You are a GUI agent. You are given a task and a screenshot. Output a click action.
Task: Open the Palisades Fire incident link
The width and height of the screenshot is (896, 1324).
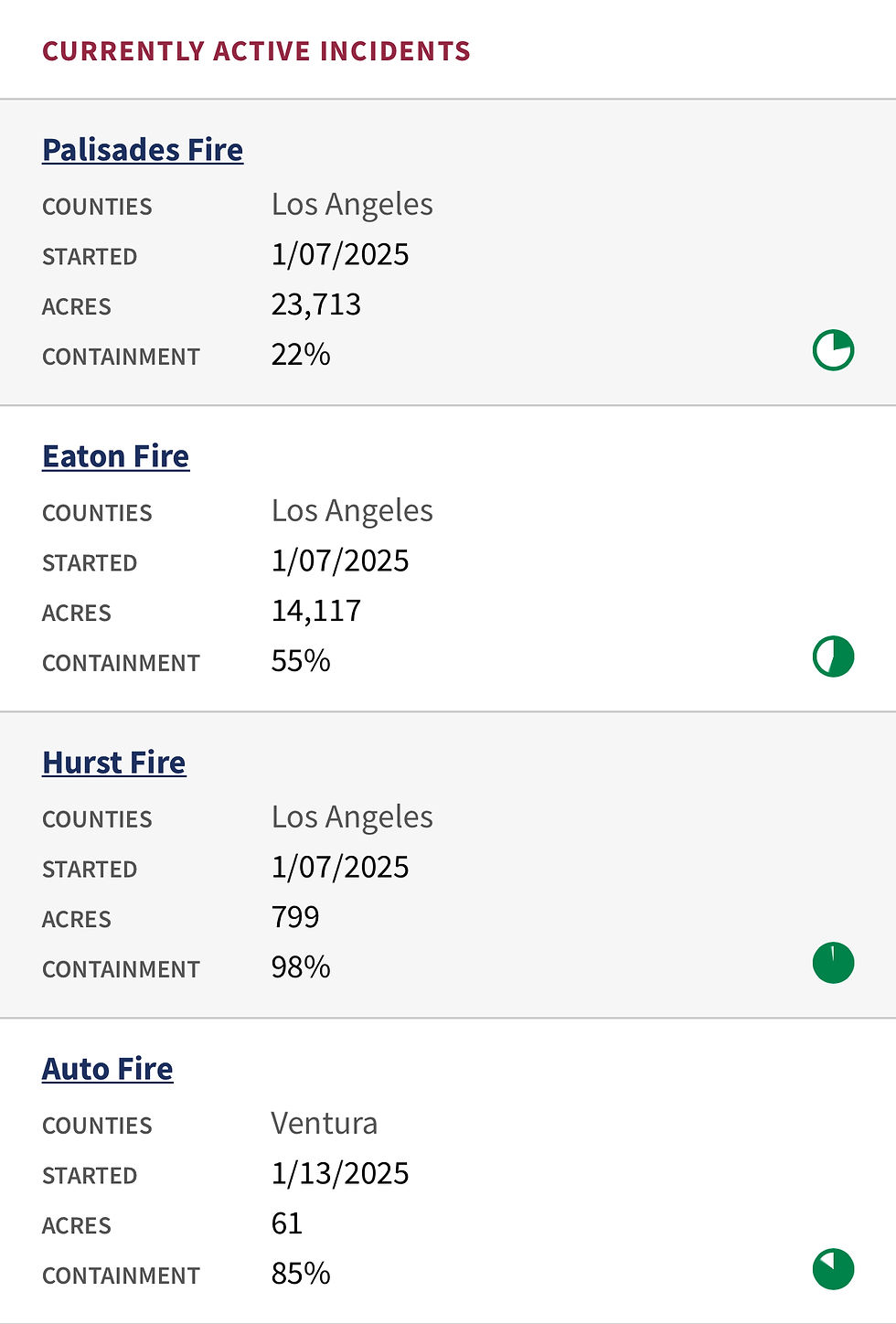click(x=143, y=150)
